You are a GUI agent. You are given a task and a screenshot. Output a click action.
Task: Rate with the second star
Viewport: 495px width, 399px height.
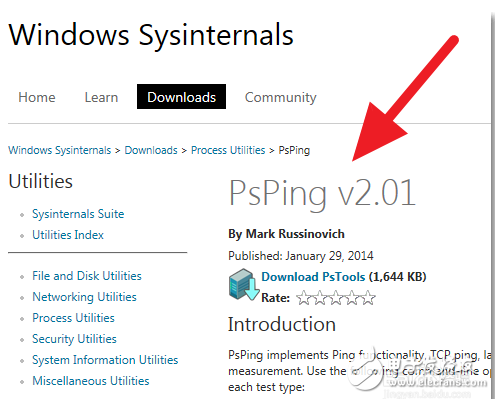320,298
